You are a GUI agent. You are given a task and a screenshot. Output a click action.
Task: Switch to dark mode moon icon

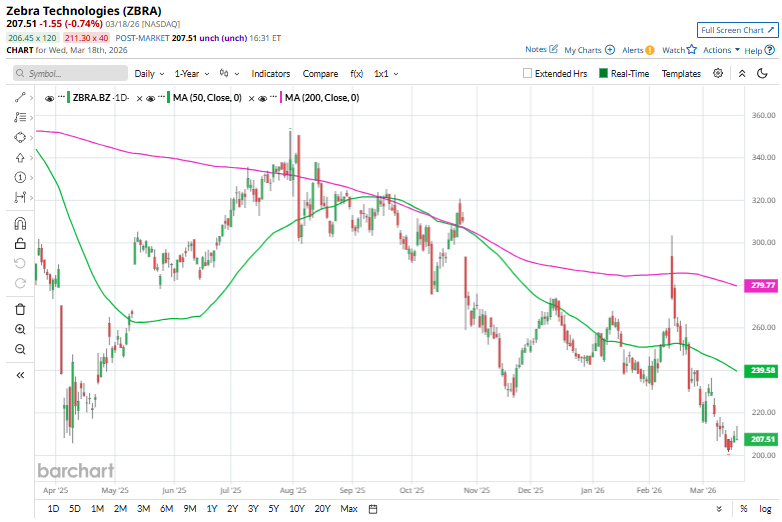click(763, 73)
